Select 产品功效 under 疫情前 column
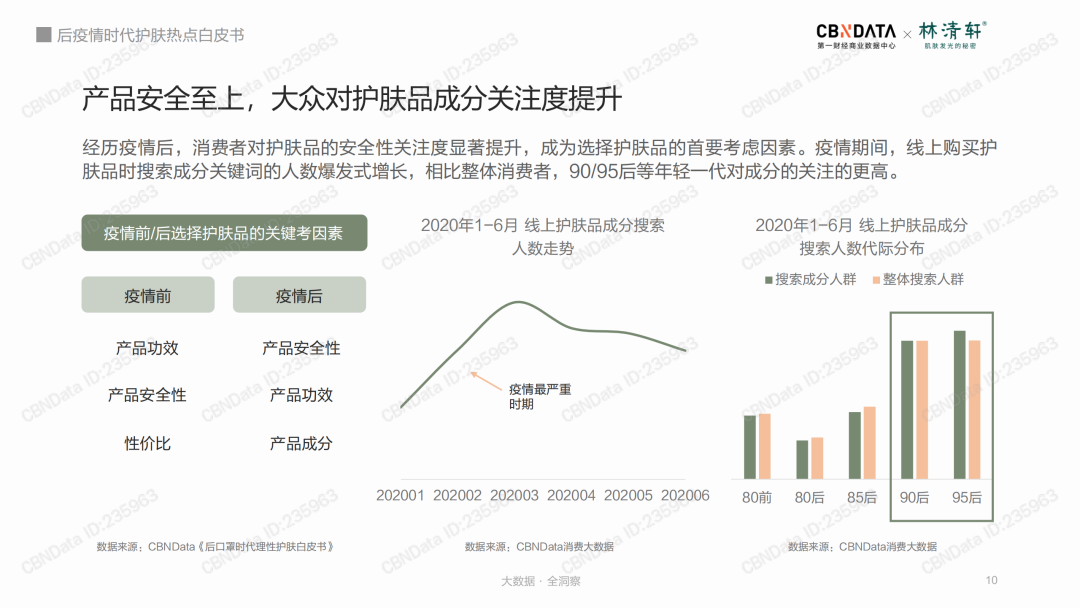 [x=147, y=348]
